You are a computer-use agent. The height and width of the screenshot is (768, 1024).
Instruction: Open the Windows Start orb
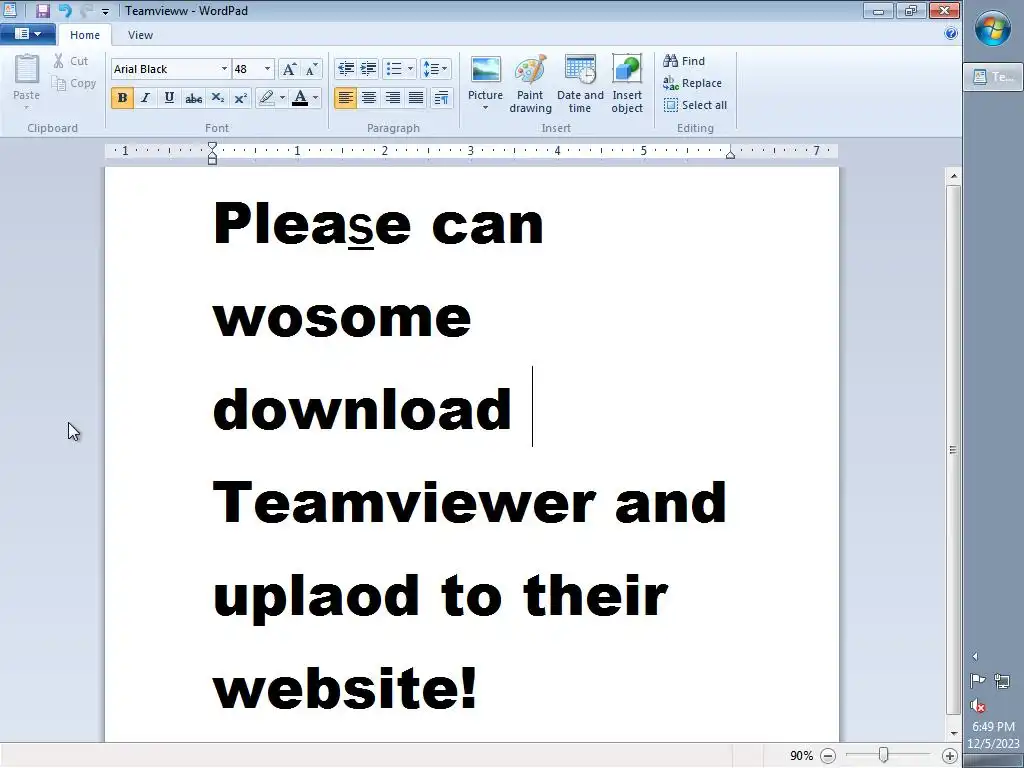(x=993, y=29)
